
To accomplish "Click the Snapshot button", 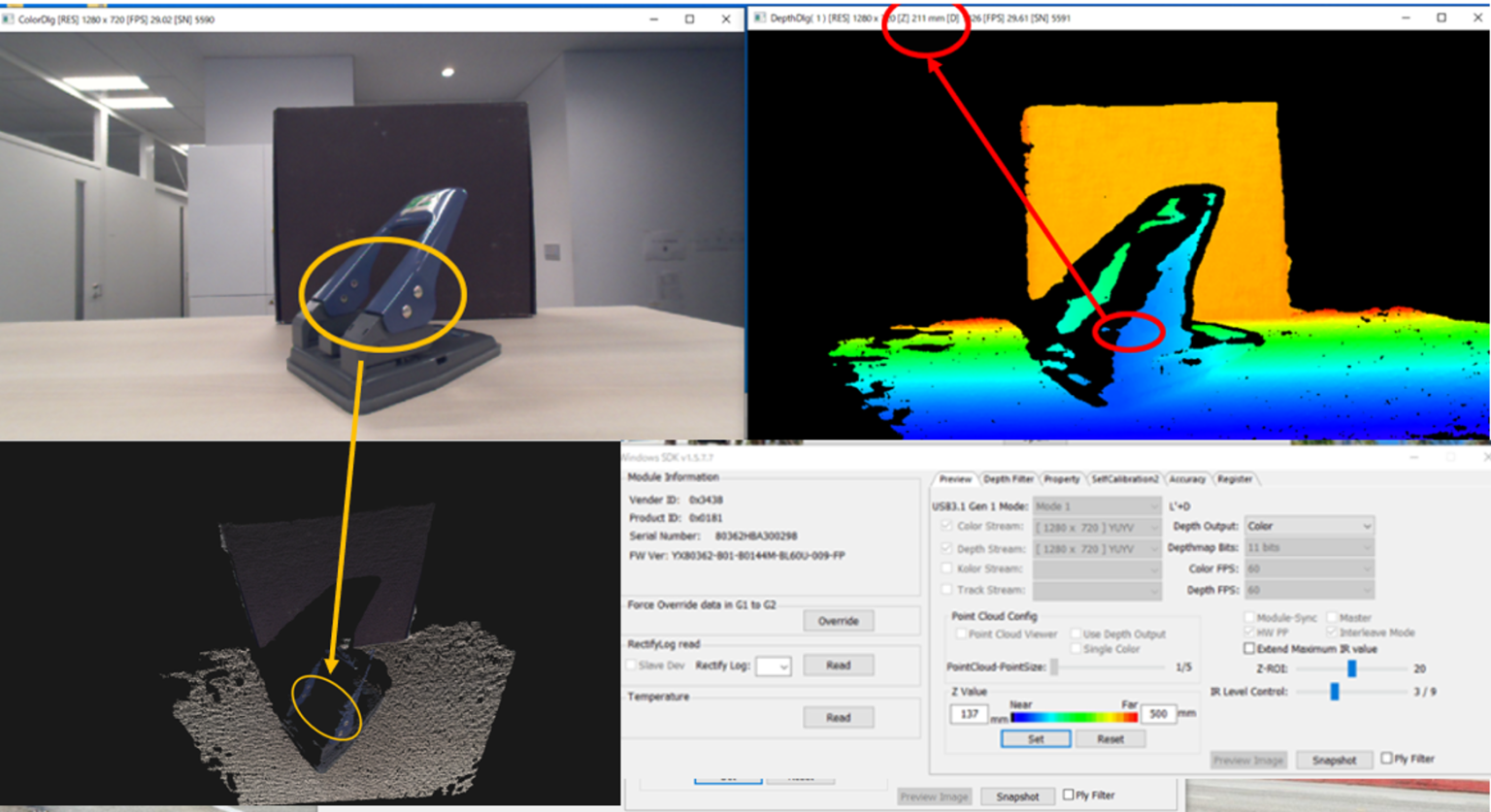I will 1333,760.
